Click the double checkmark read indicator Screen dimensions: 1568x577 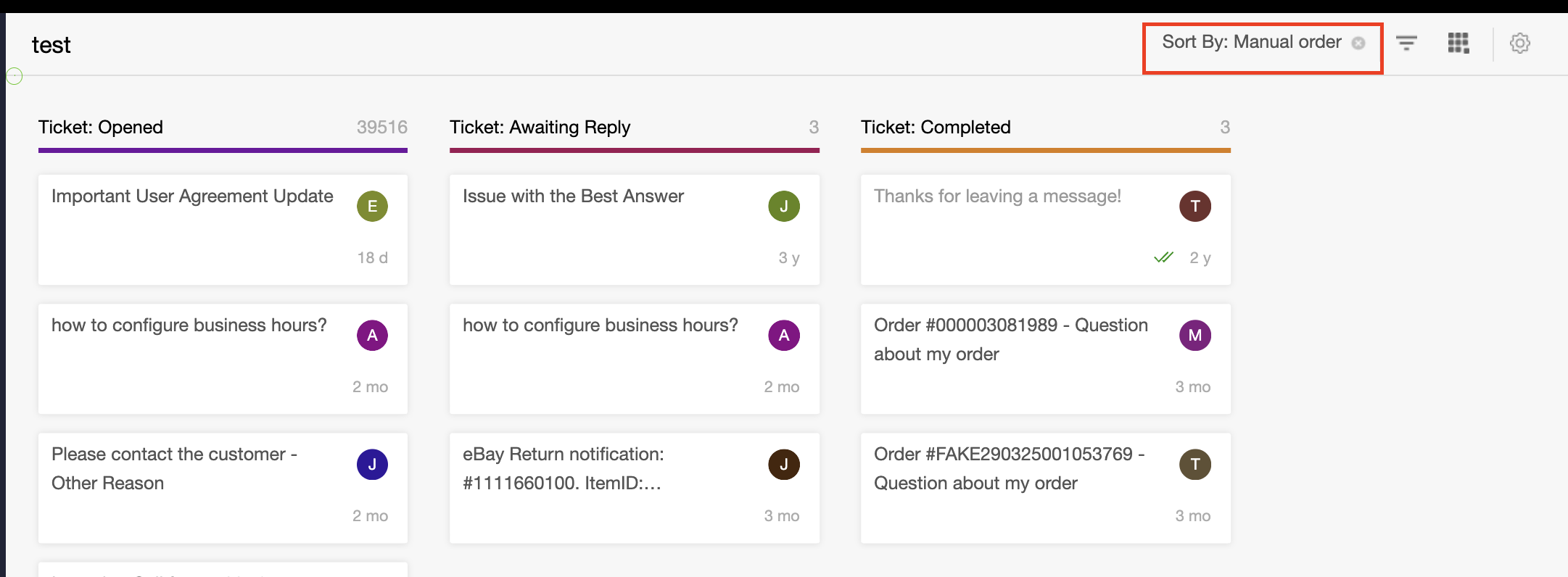coord(1163,257)
